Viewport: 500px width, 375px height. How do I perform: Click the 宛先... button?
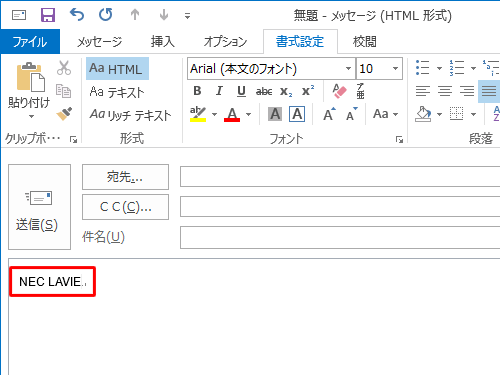click(x=125, y=177)
